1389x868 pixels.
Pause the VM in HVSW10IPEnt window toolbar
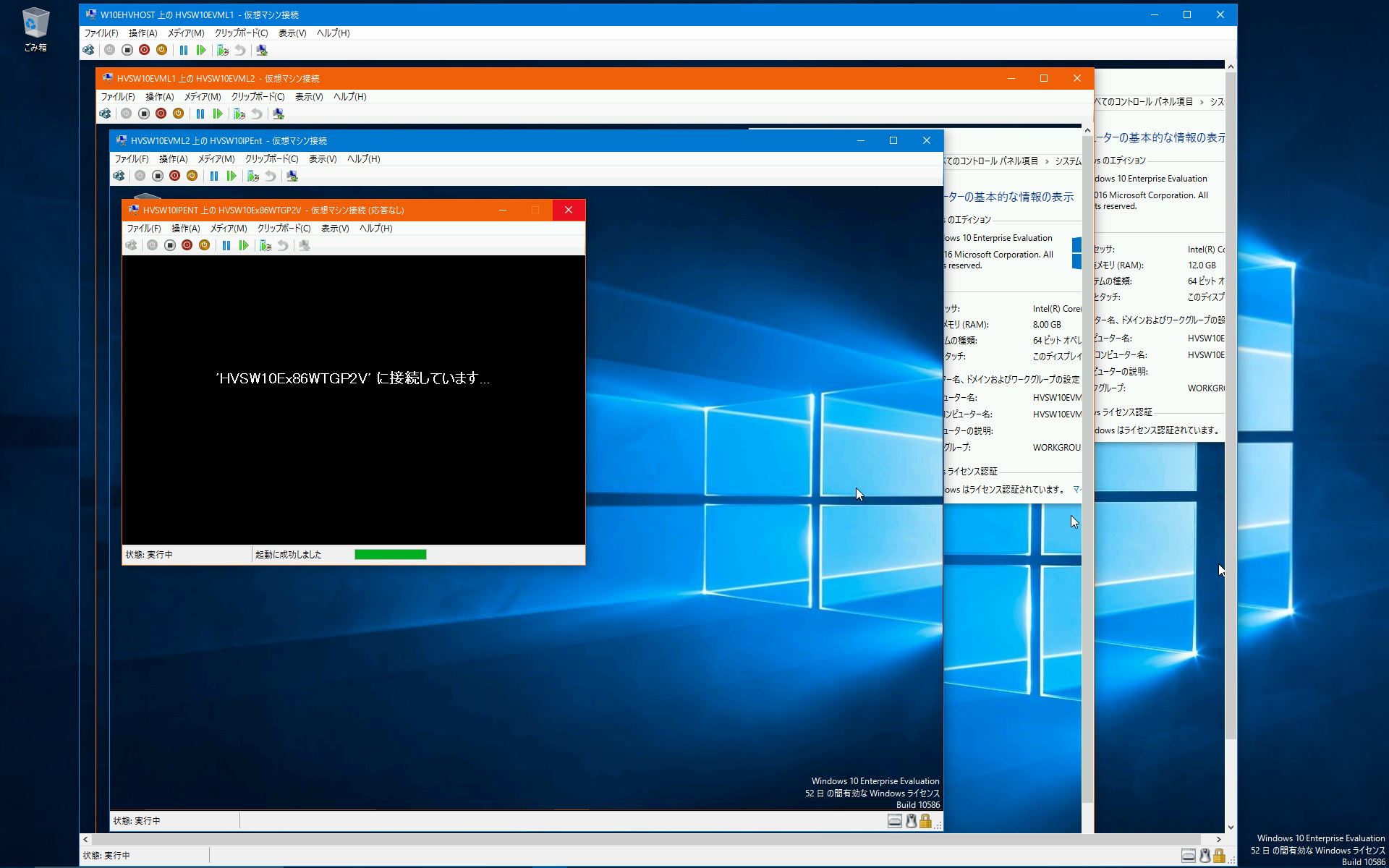pos(214,176)
